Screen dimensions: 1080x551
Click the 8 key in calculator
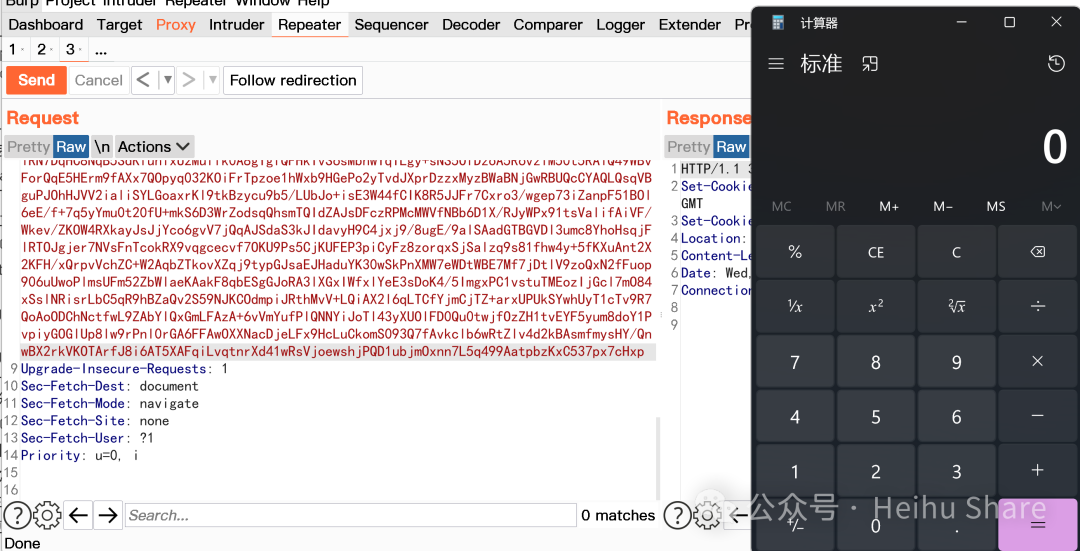click(876, 362)
